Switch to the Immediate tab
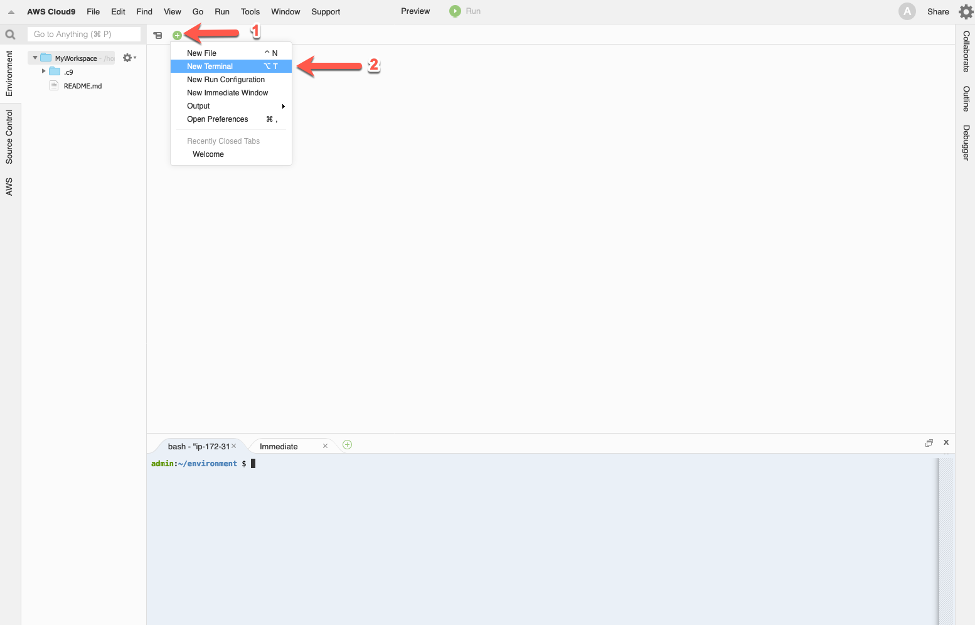 click(x=279, y=446)
